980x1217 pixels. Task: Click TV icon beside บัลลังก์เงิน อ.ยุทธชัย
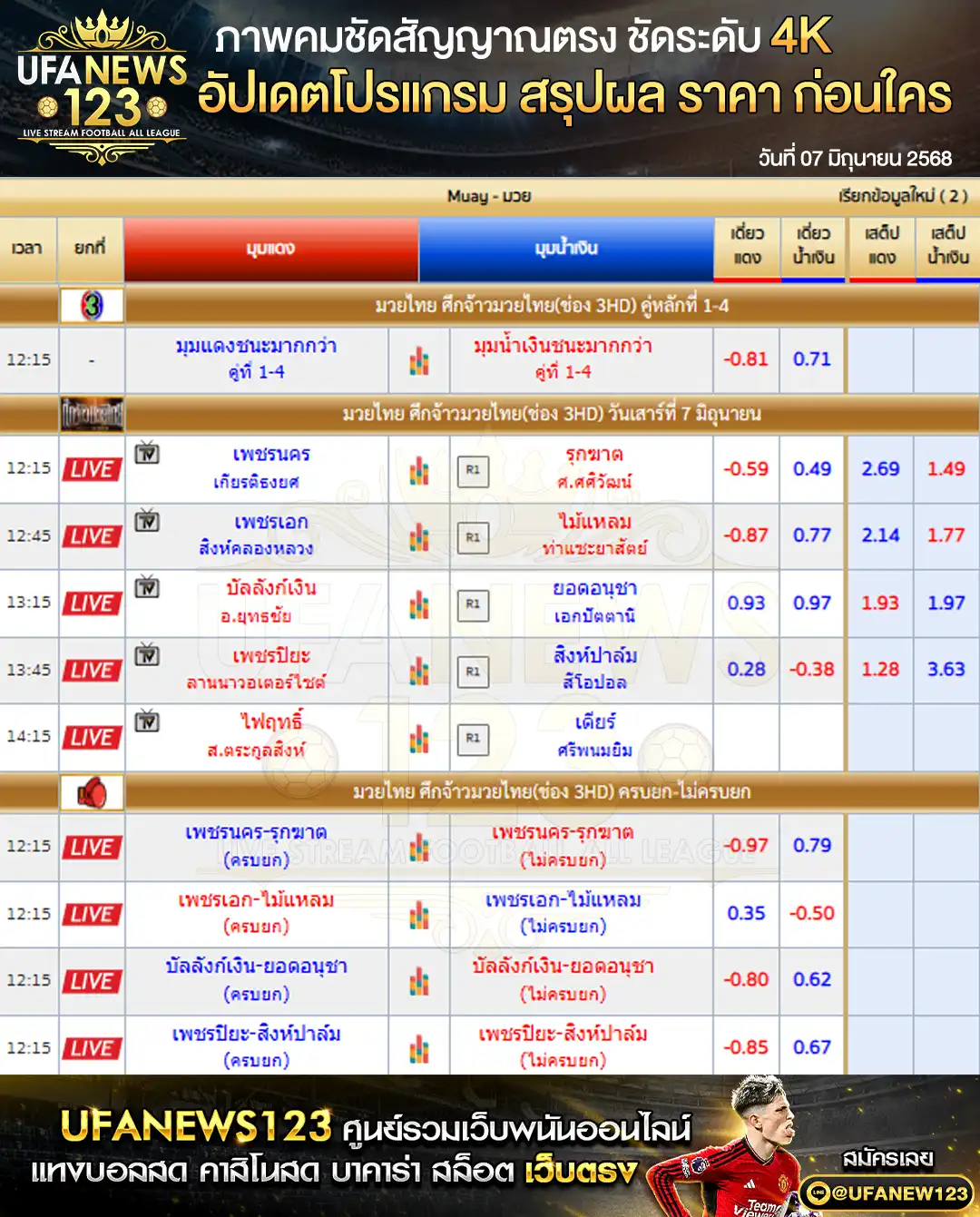[147, 587]
